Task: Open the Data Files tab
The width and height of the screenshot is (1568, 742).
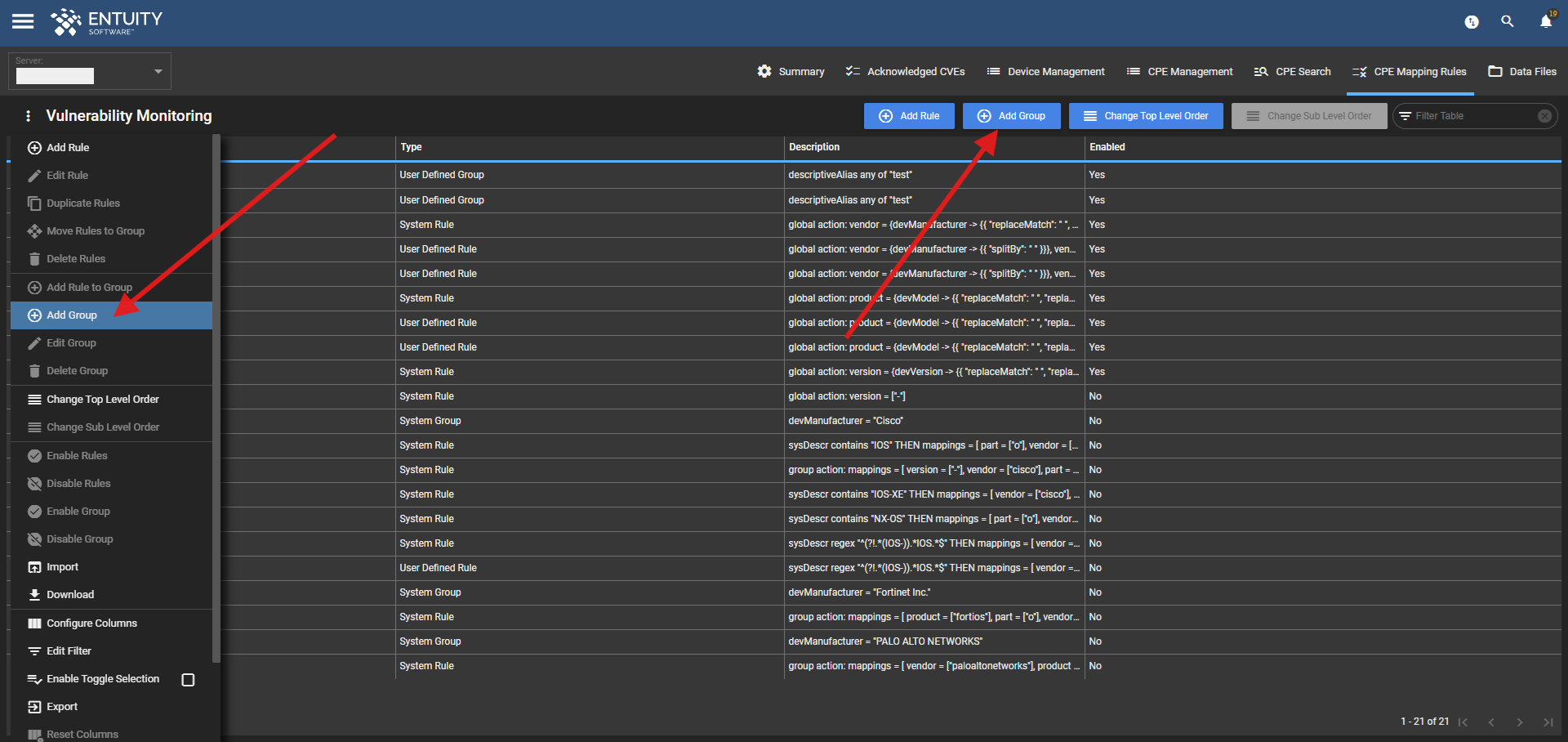Action: [x=1522, y=71]
